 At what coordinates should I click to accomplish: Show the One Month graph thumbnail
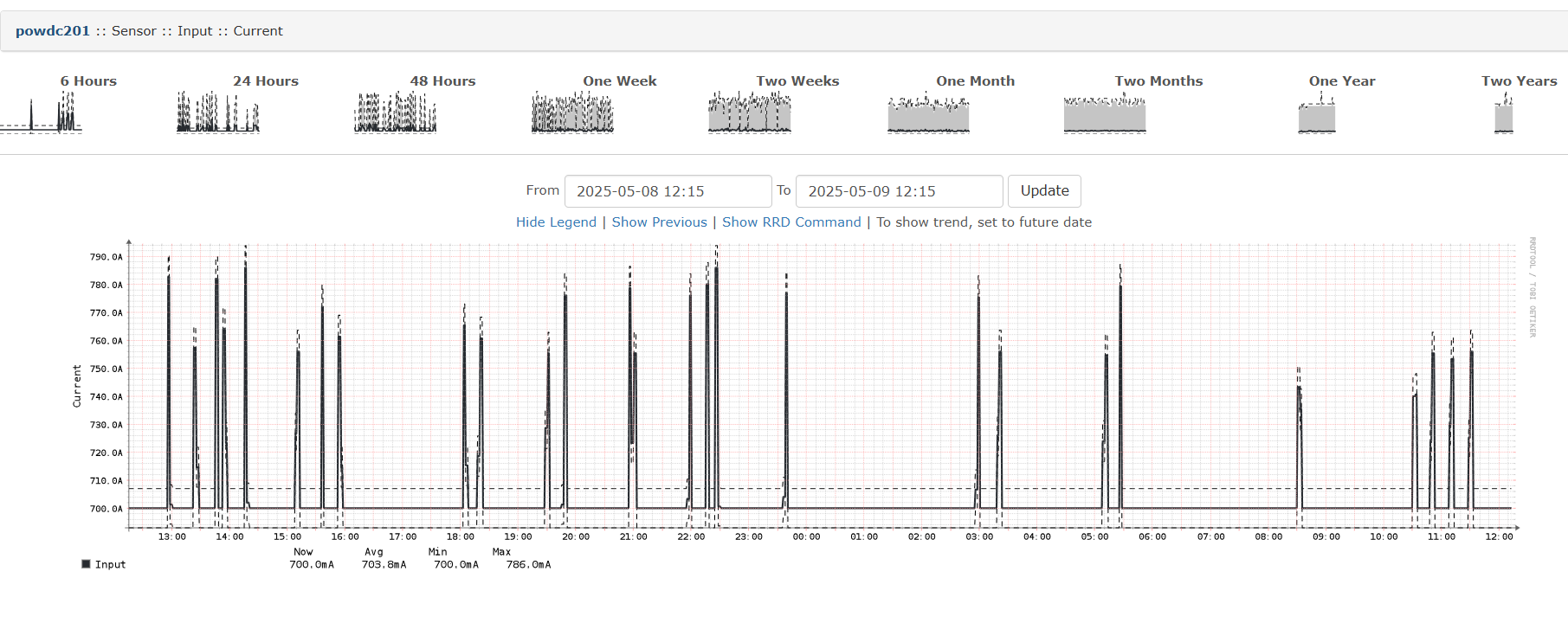(x=928, y=114)
